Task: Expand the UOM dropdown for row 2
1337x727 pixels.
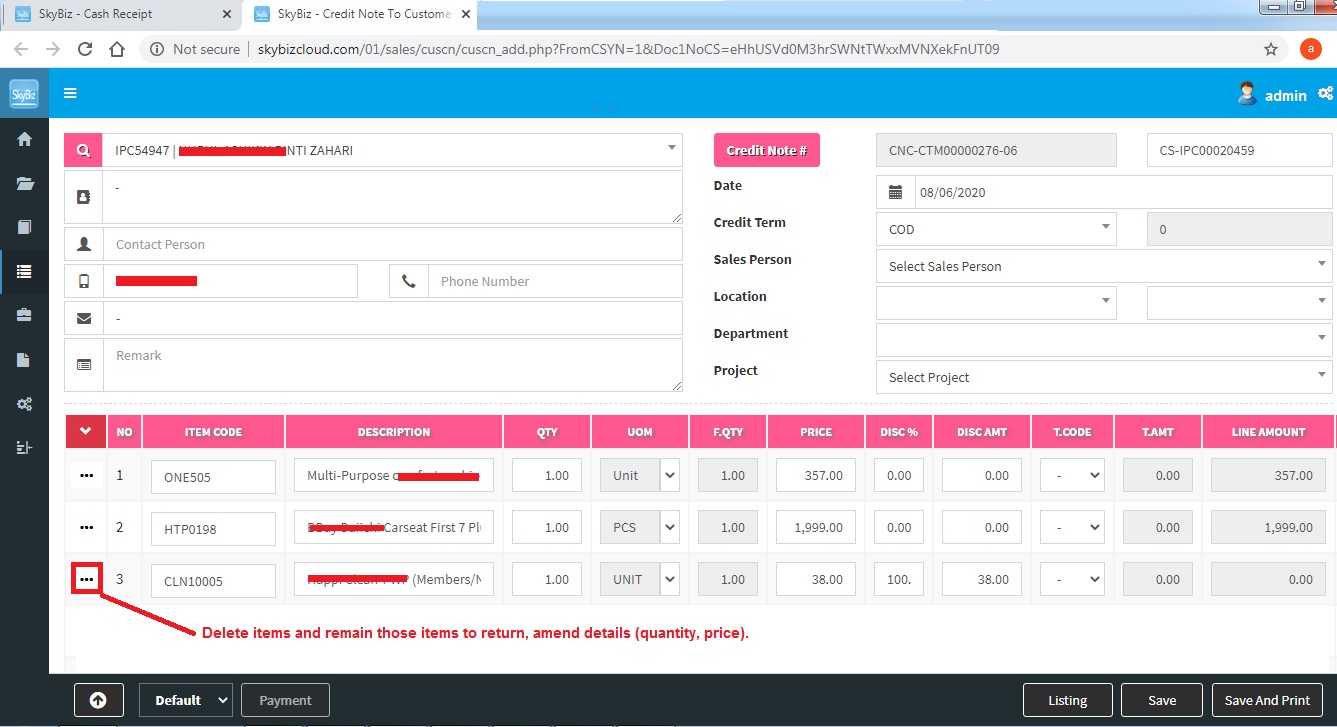Action: coord(669,527)
